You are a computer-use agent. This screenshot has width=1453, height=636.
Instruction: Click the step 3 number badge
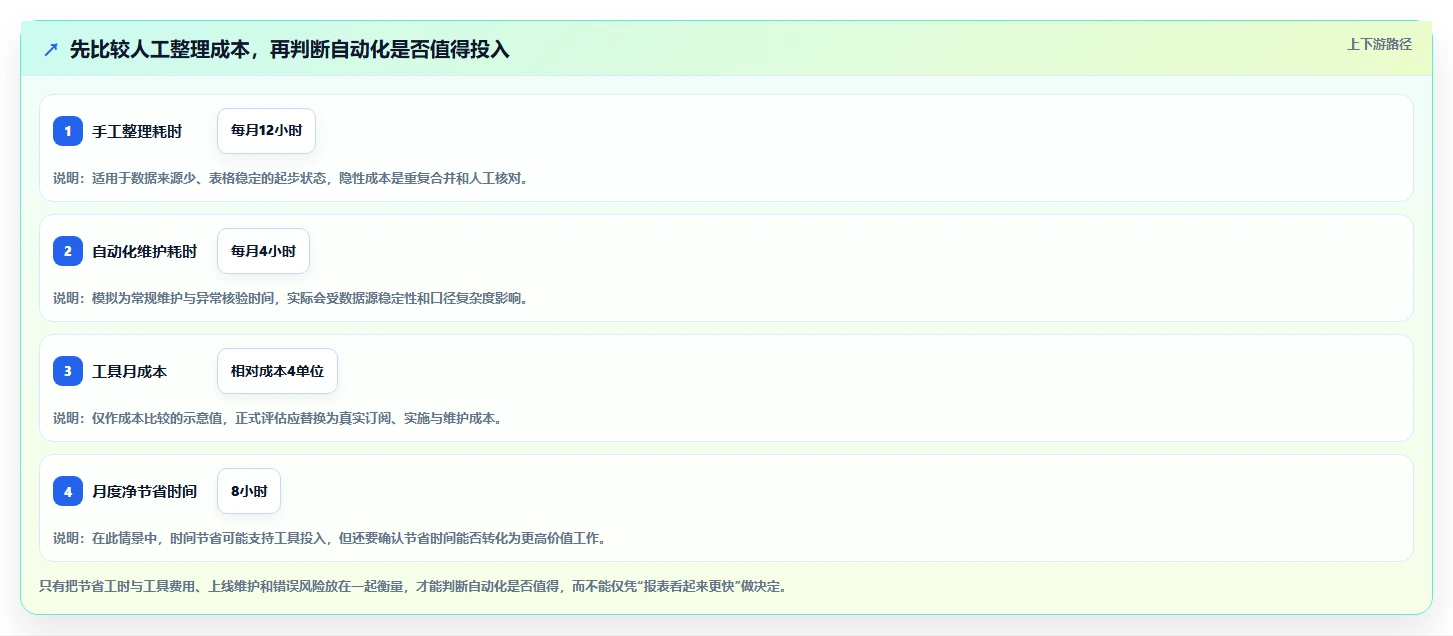click(x=68, y=371)
